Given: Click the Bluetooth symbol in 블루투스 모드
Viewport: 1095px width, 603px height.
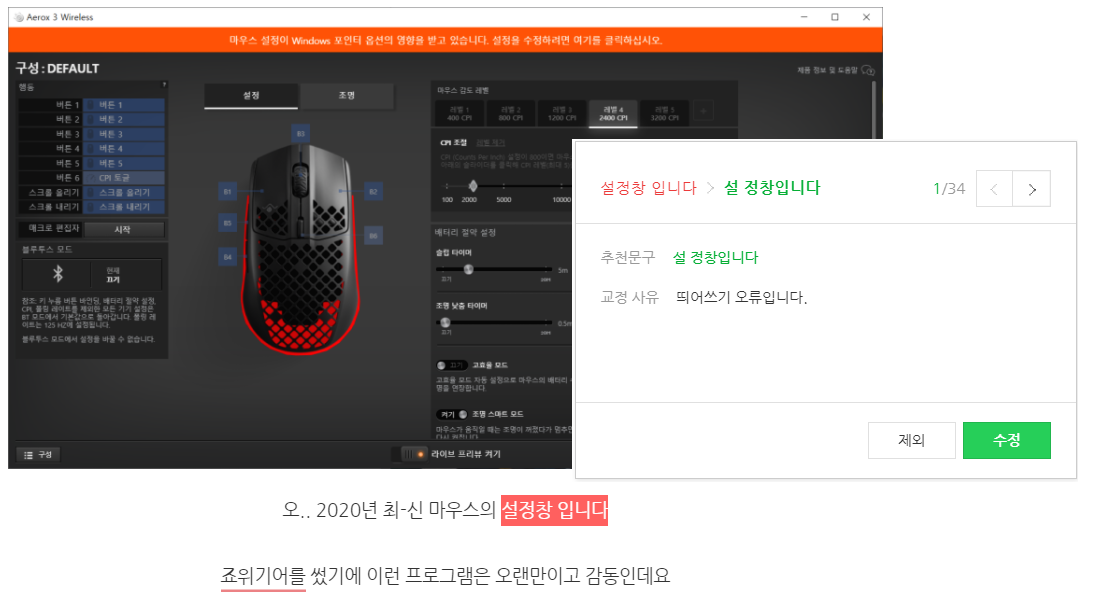Looking at the screenshot, I should (x=58, y=274).
